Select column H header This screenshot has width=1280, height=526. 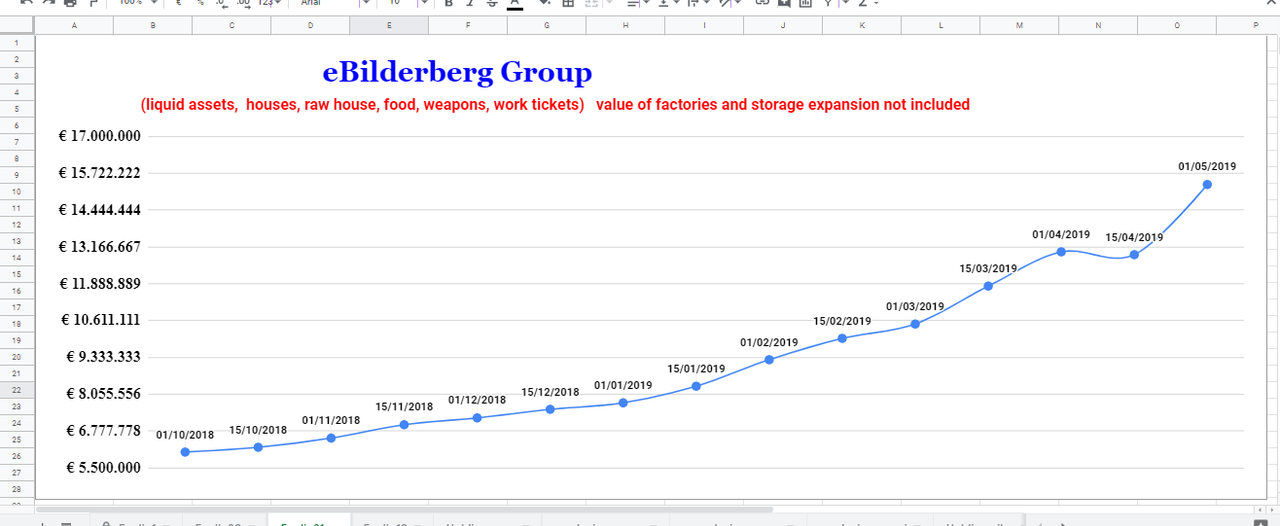(625, 25)
